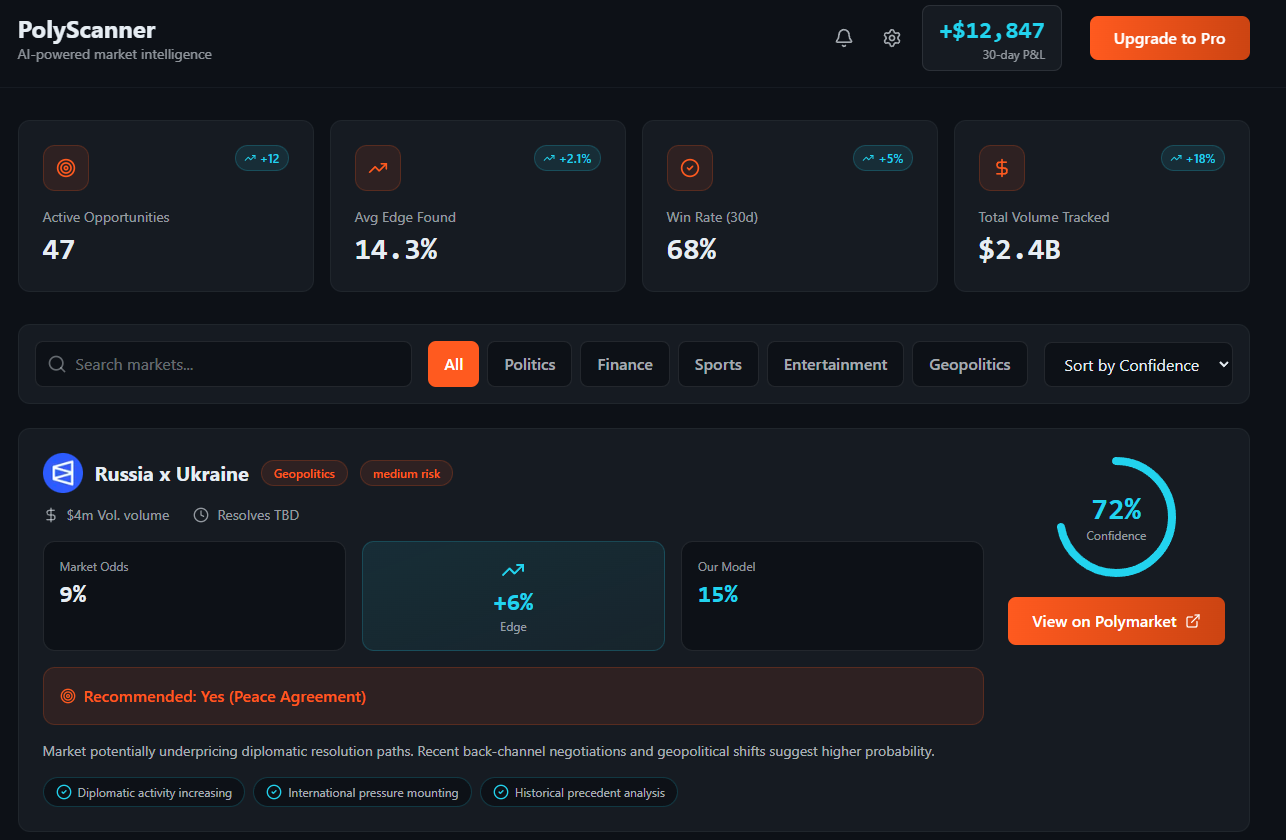This screenshot has width=1286, height=840.
Task: Select the Finance category filter
Action: (x=624, y=364)
